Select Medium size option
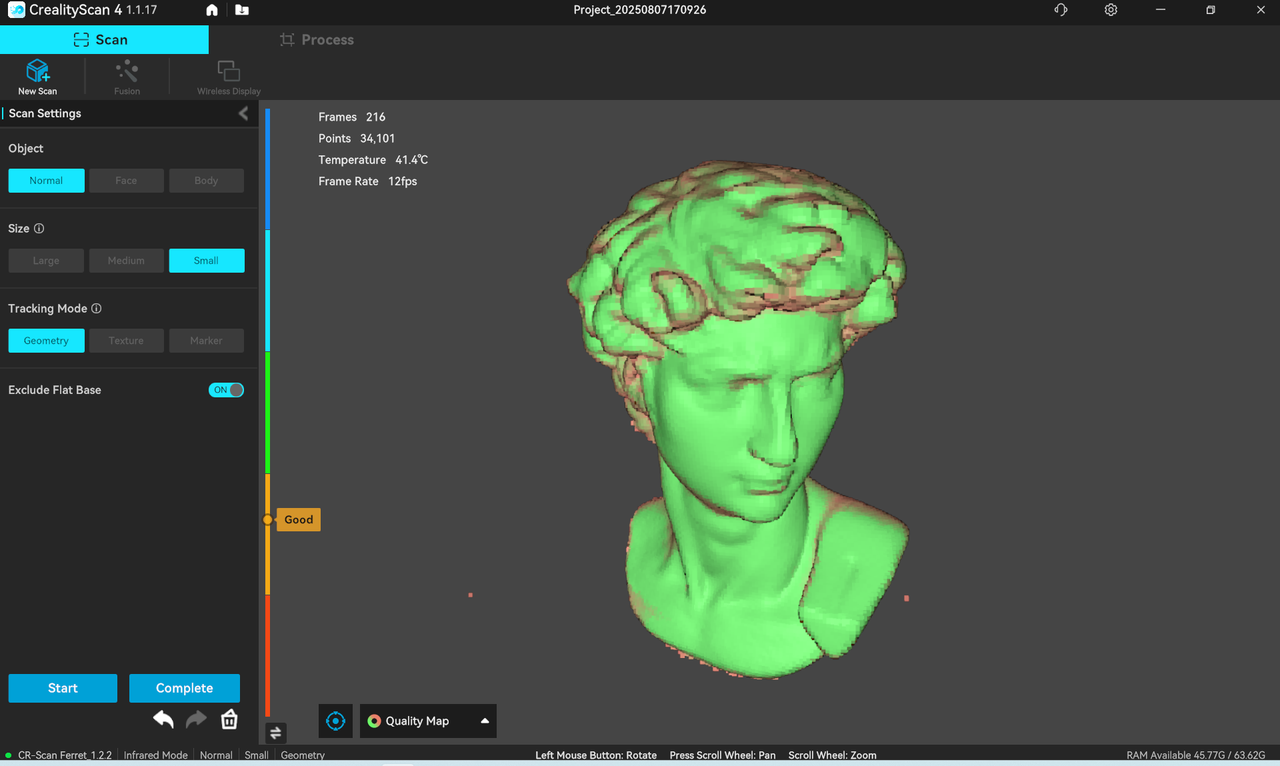 click(126, 261)
